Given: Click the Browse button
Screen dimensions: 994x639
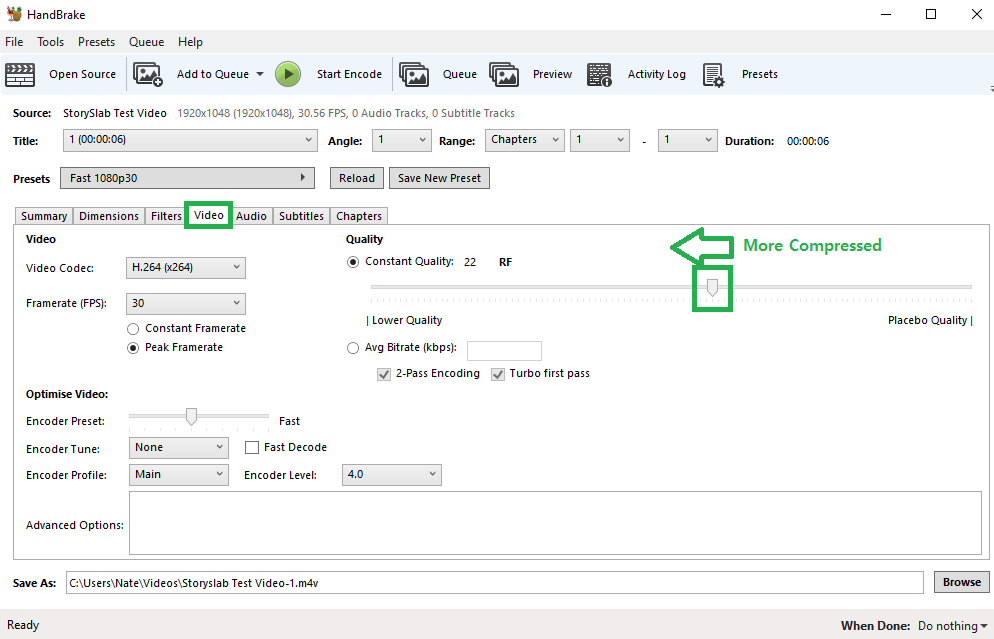Looking at the screenshot, I should point(962,582).
